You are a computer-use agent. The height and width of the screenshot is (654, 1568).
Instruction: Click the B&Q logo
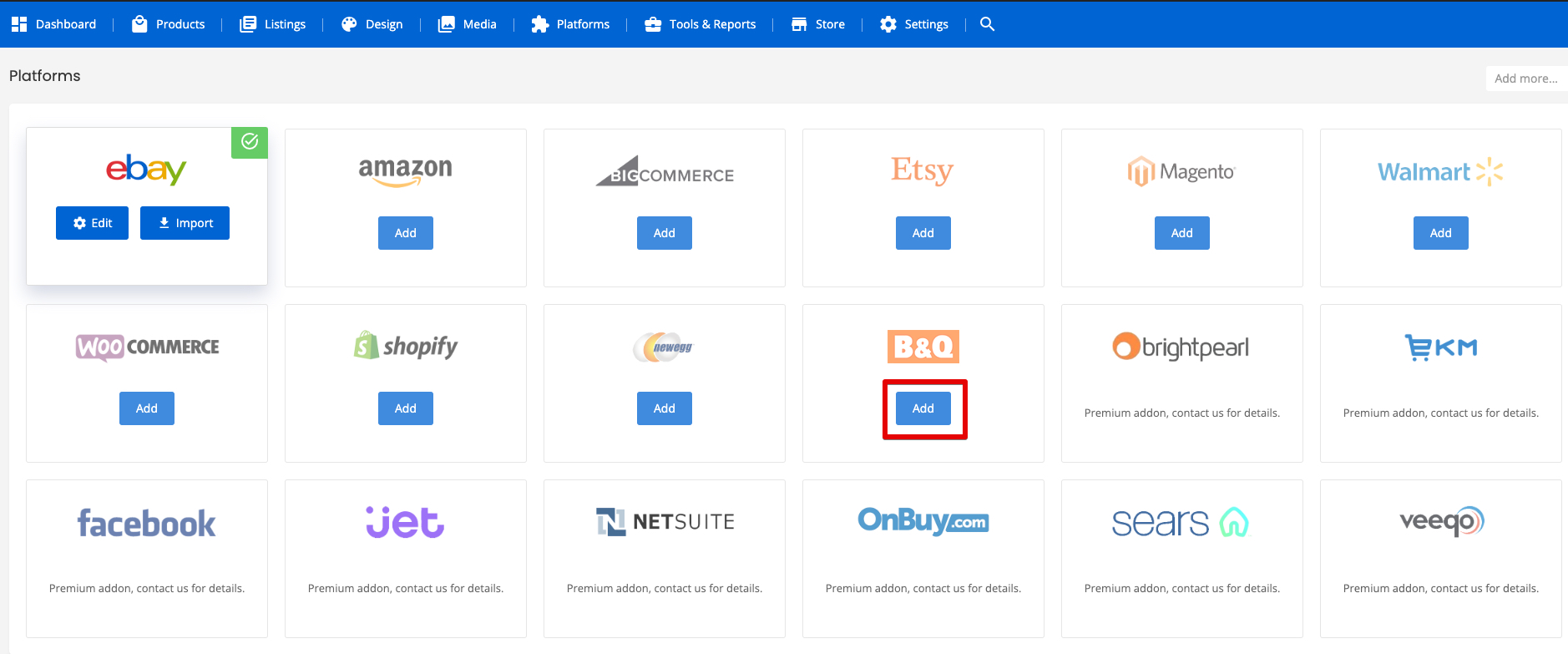pyautogui.click(x=923, y=347)
